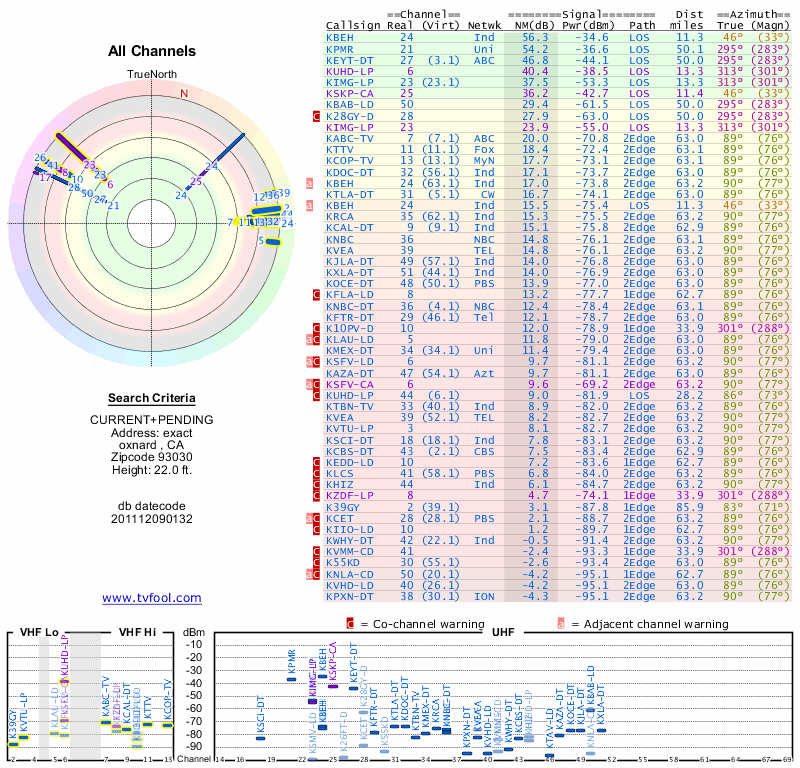Click the KPMR bar in UHF chart
Screen dimensions: 800x768
[x=291, y=679]
